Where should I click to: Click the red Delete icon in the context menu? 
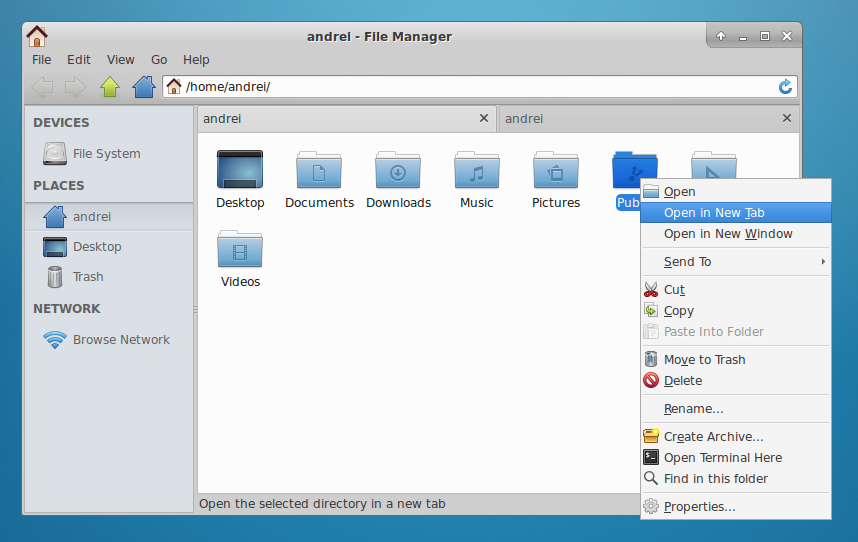point(651,380)
